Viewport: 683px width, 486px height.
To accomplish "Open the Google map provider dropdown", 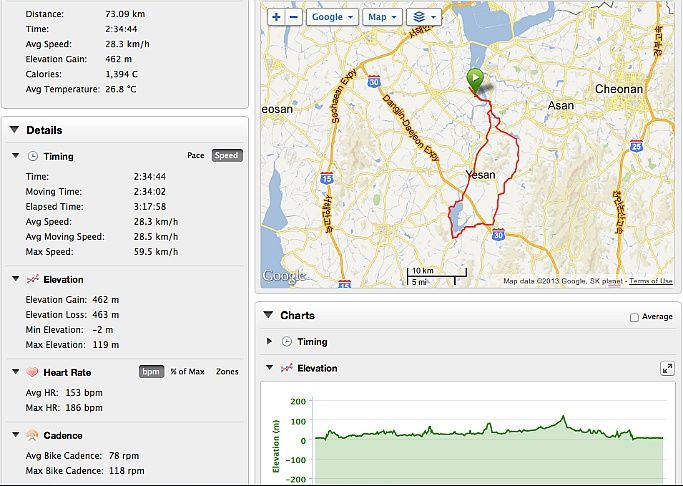I will pos(332,17).
